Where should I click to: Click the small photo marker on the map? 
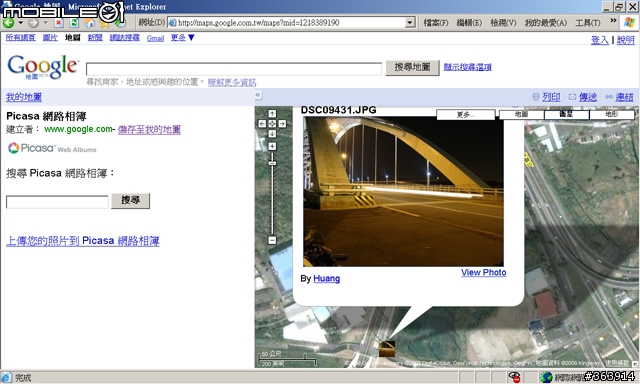(x=387, y=349)
